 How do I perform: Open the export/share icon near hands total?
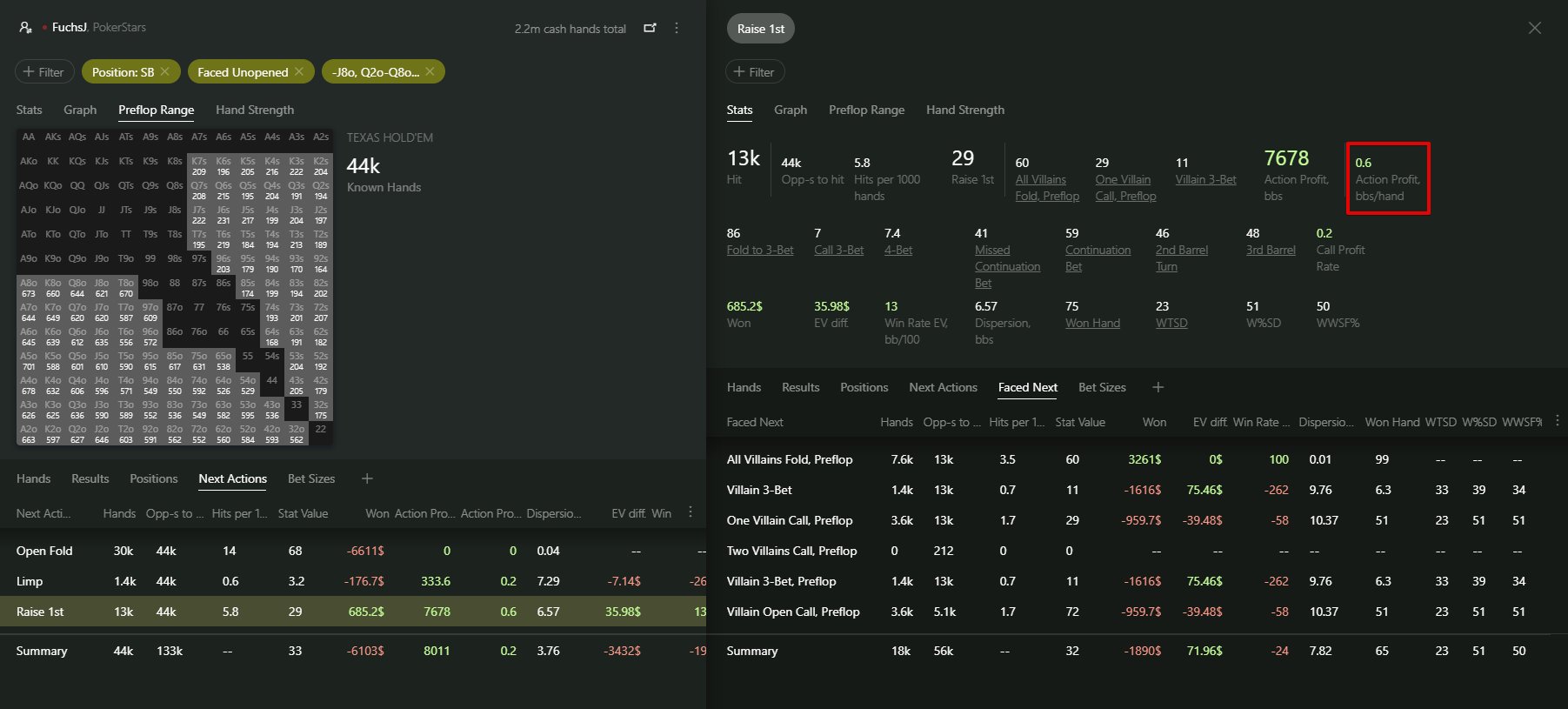pyautogui.click(x=650, y=28)
